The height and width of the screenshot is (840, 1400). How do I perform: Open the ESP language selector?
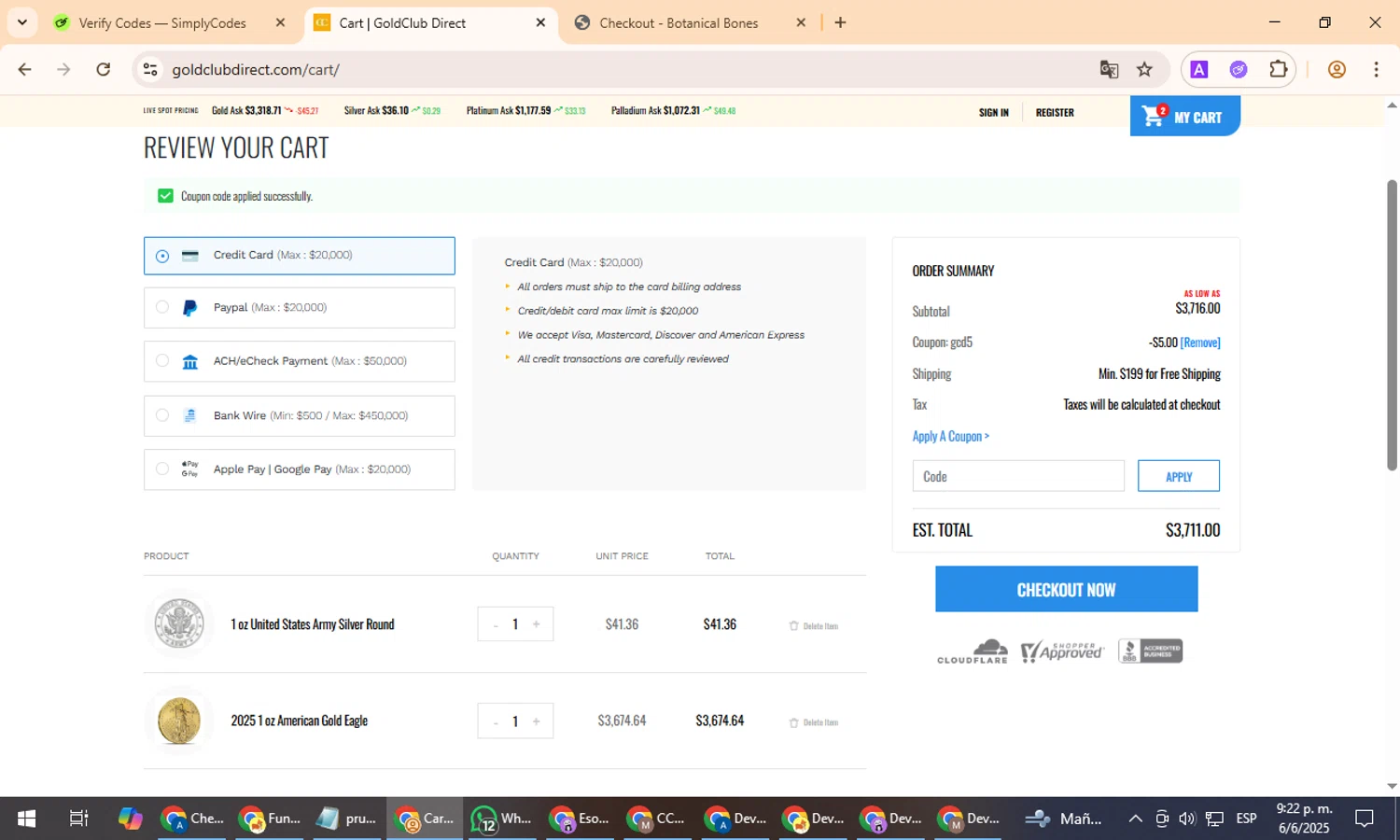click(x=1246, y=819)
